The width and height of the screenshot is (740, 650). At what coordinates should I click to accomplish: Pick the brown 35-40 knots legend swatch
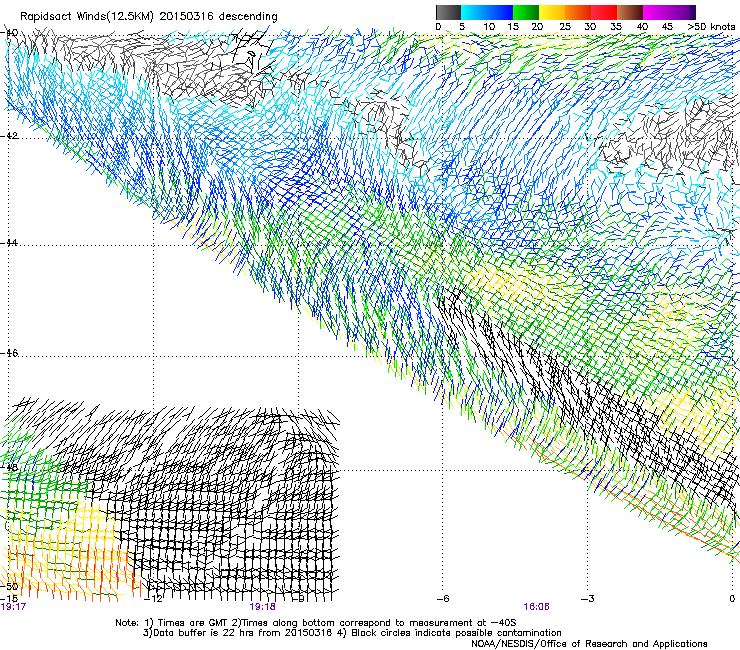(x=630, y=12)
